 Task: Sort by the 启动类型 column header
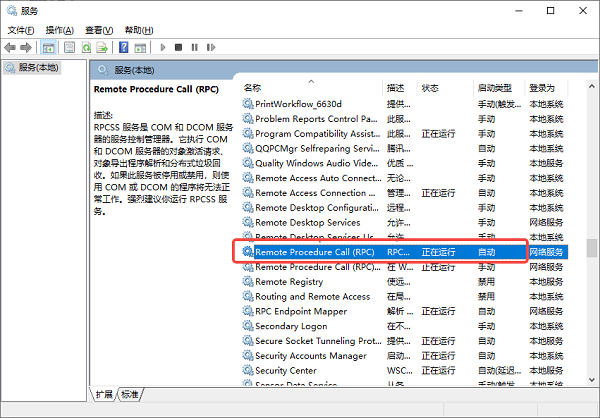[499, 88]
